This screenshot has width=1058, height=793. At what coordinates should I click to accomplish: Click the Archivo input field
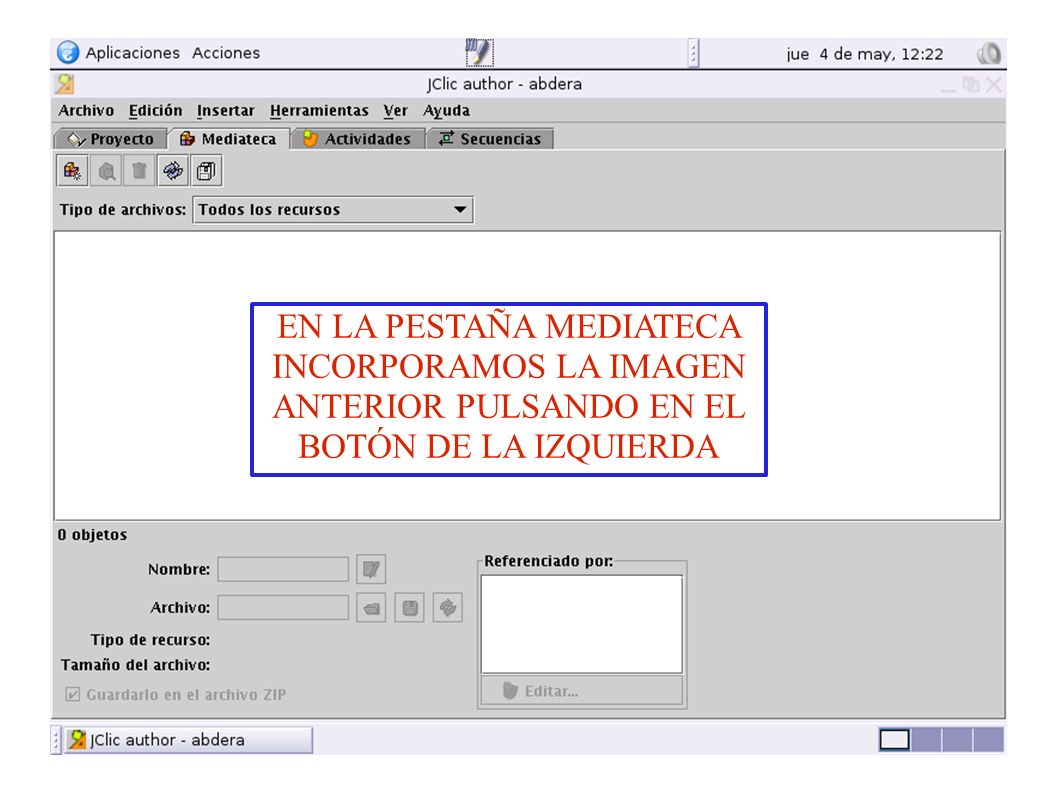pyautogui.click(x=283, y=608)
